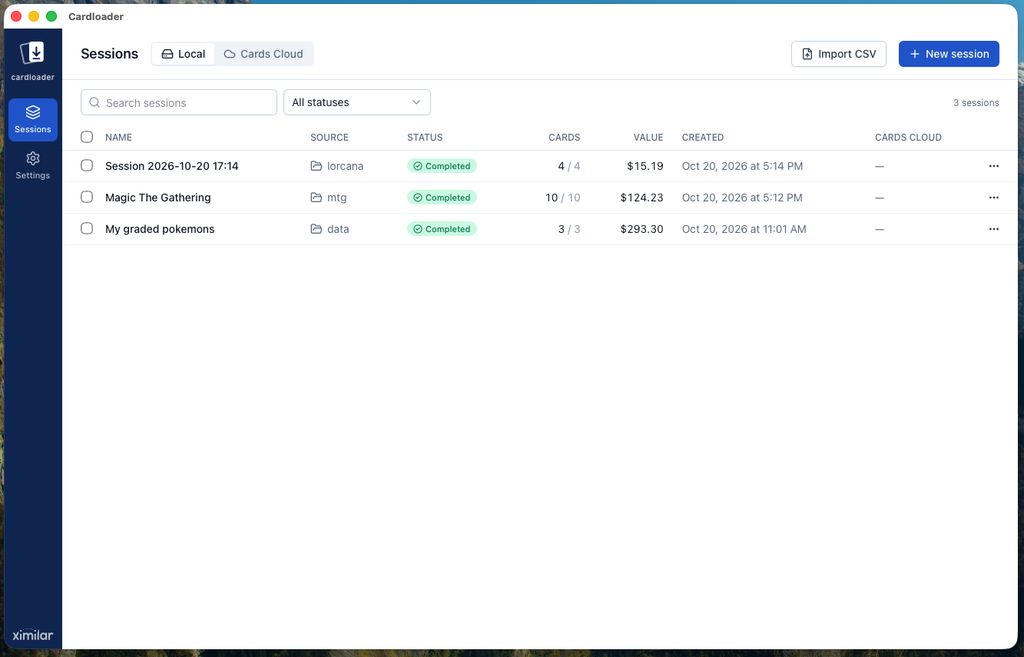Switch to the Local tab

click(x=184, y=54)
